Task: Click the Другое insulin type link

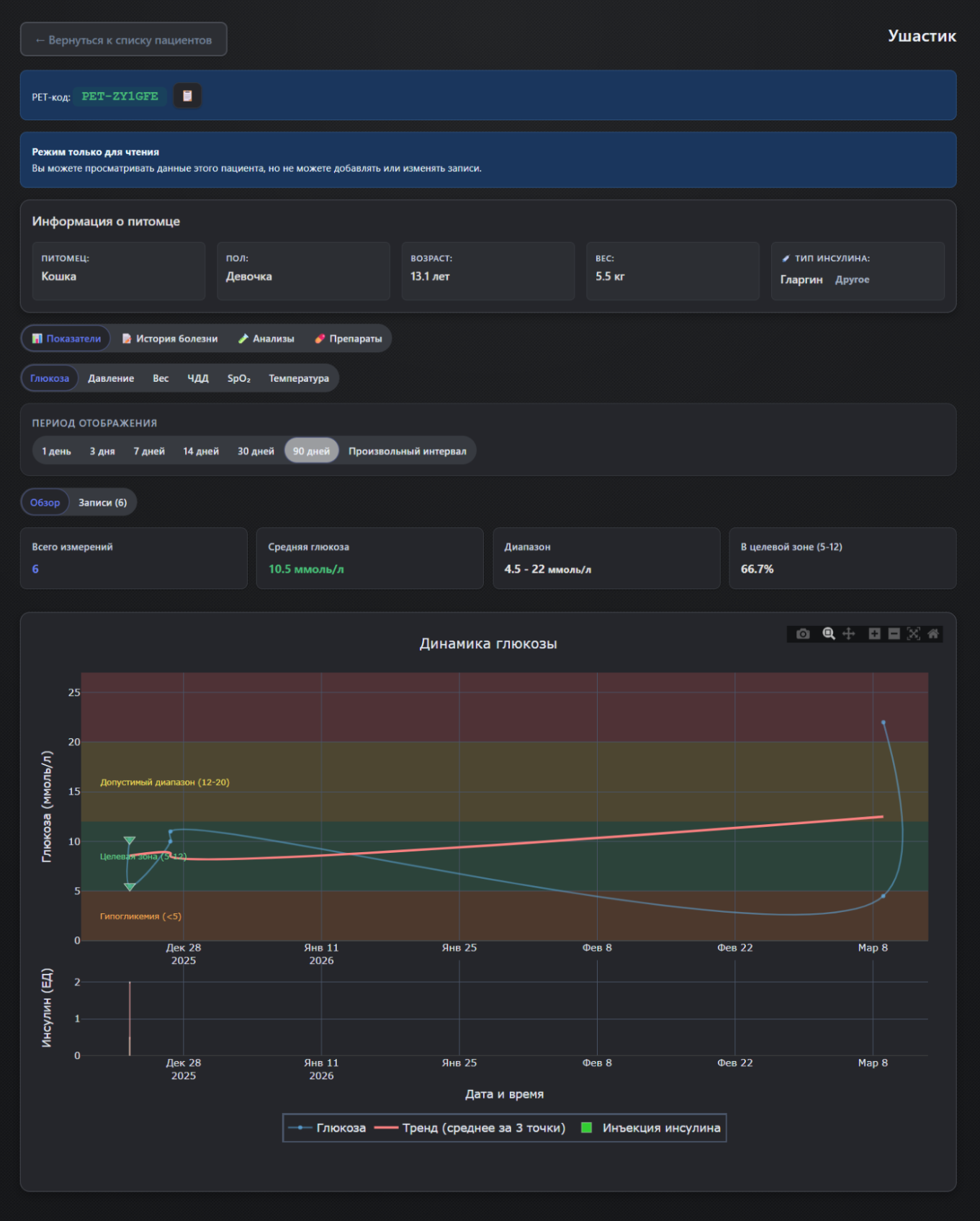Action: pyautogui.click(x=852, y=279)
